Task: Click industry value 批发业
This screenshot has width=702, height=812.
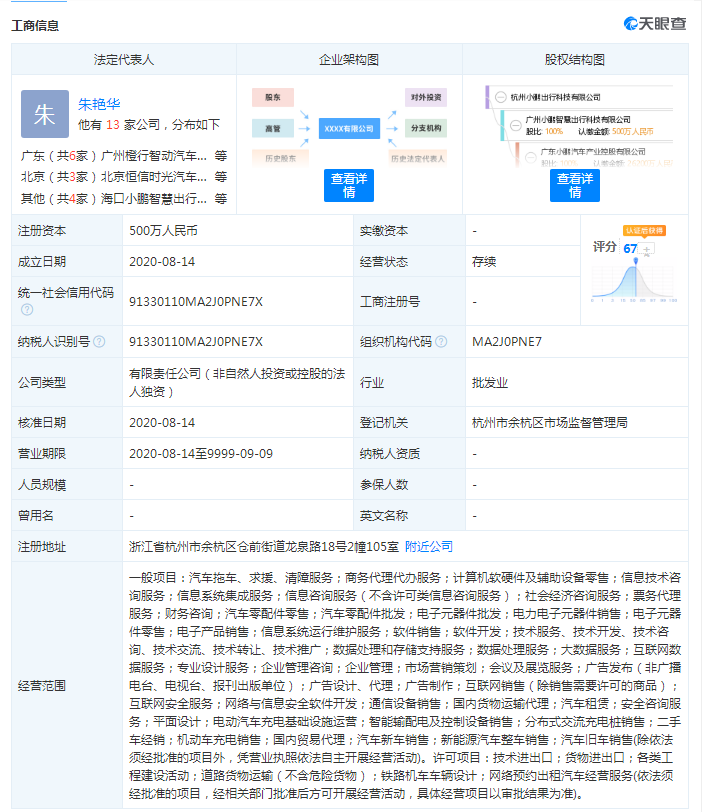Action: pyautogui.click(x=490, y=383)
